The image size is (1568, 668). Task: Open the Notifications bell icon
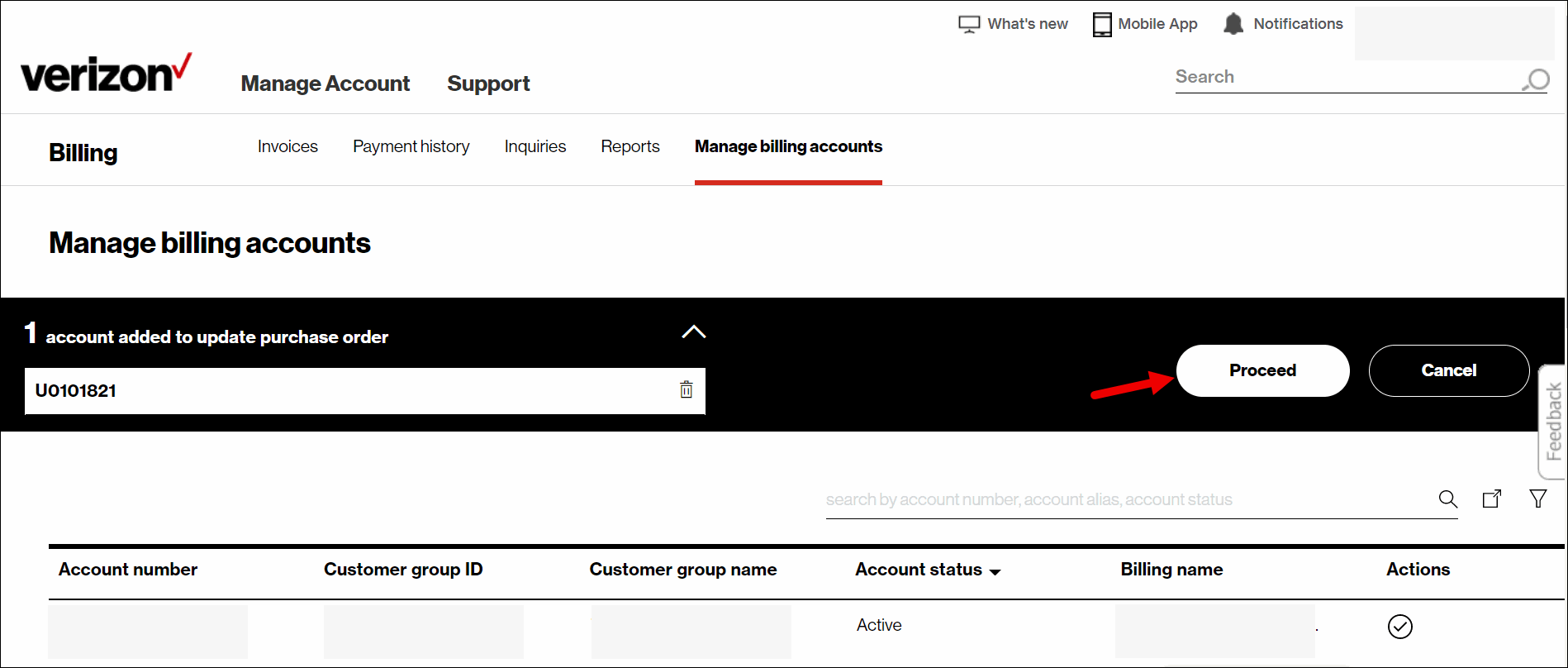1233,24
